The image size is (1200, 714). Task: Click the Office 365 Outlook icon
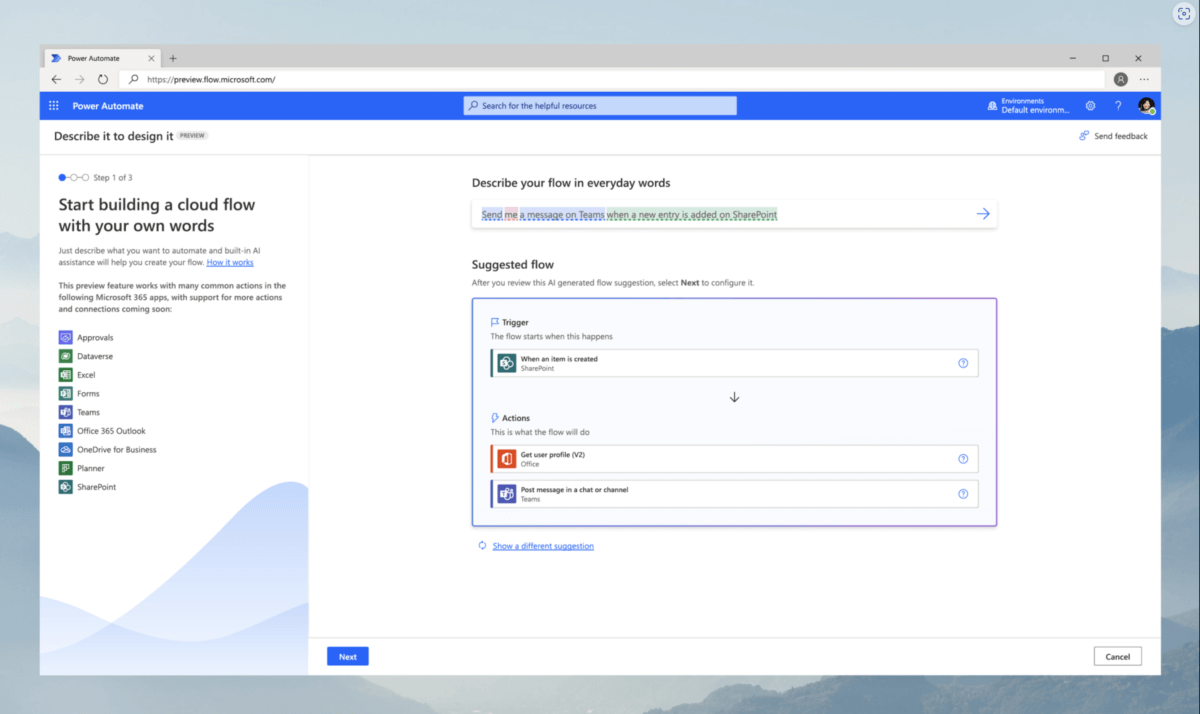click(66, 431)
